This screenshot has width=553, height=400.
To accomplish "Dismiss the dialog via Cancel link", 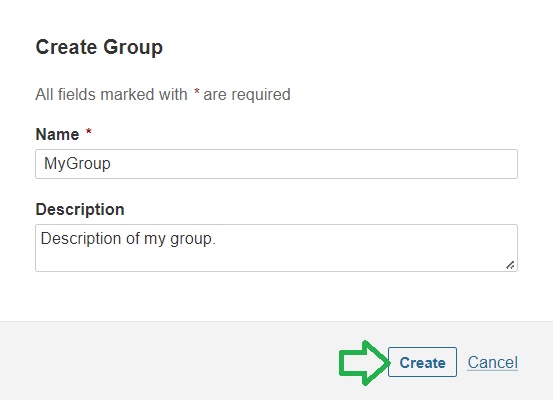I will tap(492, 362).
